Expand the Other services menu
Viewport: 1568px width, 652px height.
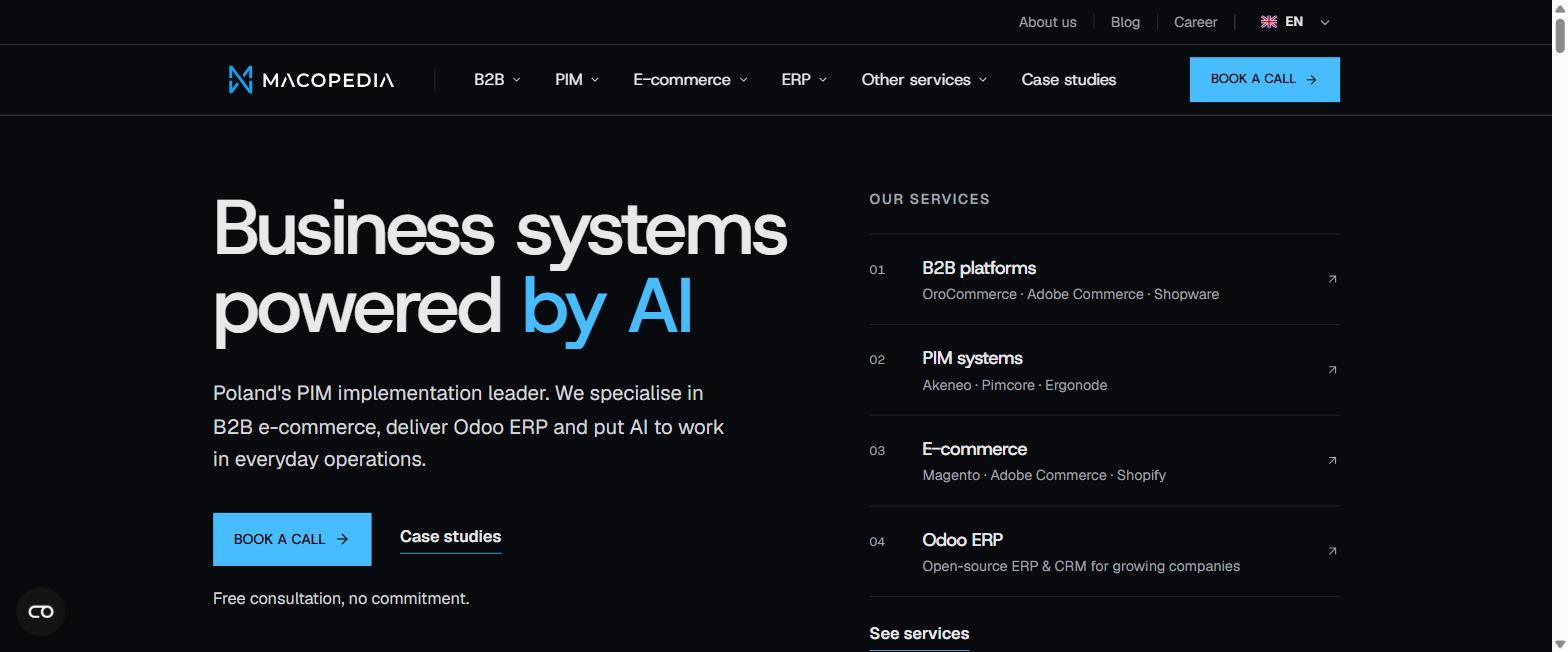pyautogui.click(x=924, y=80)
